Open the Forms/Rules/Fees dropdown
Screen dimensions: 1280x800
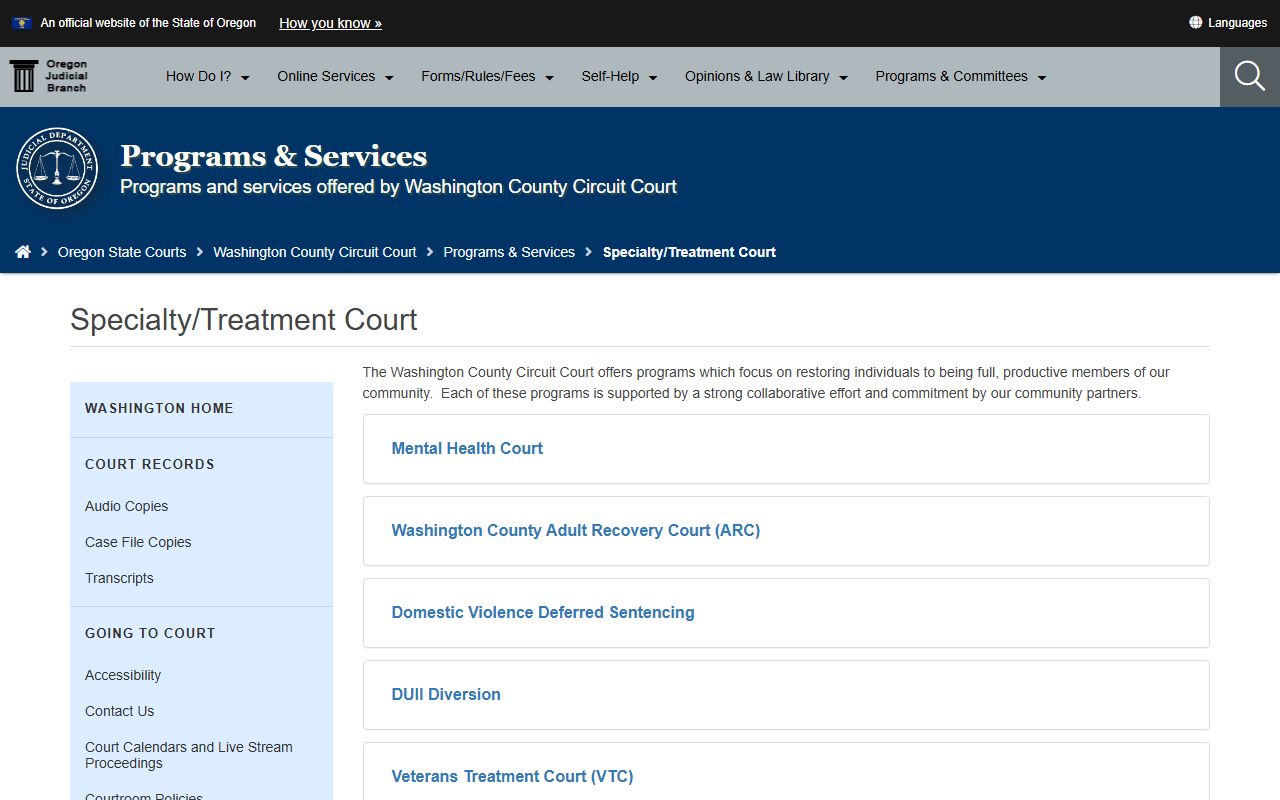click(x=488, y=77)
